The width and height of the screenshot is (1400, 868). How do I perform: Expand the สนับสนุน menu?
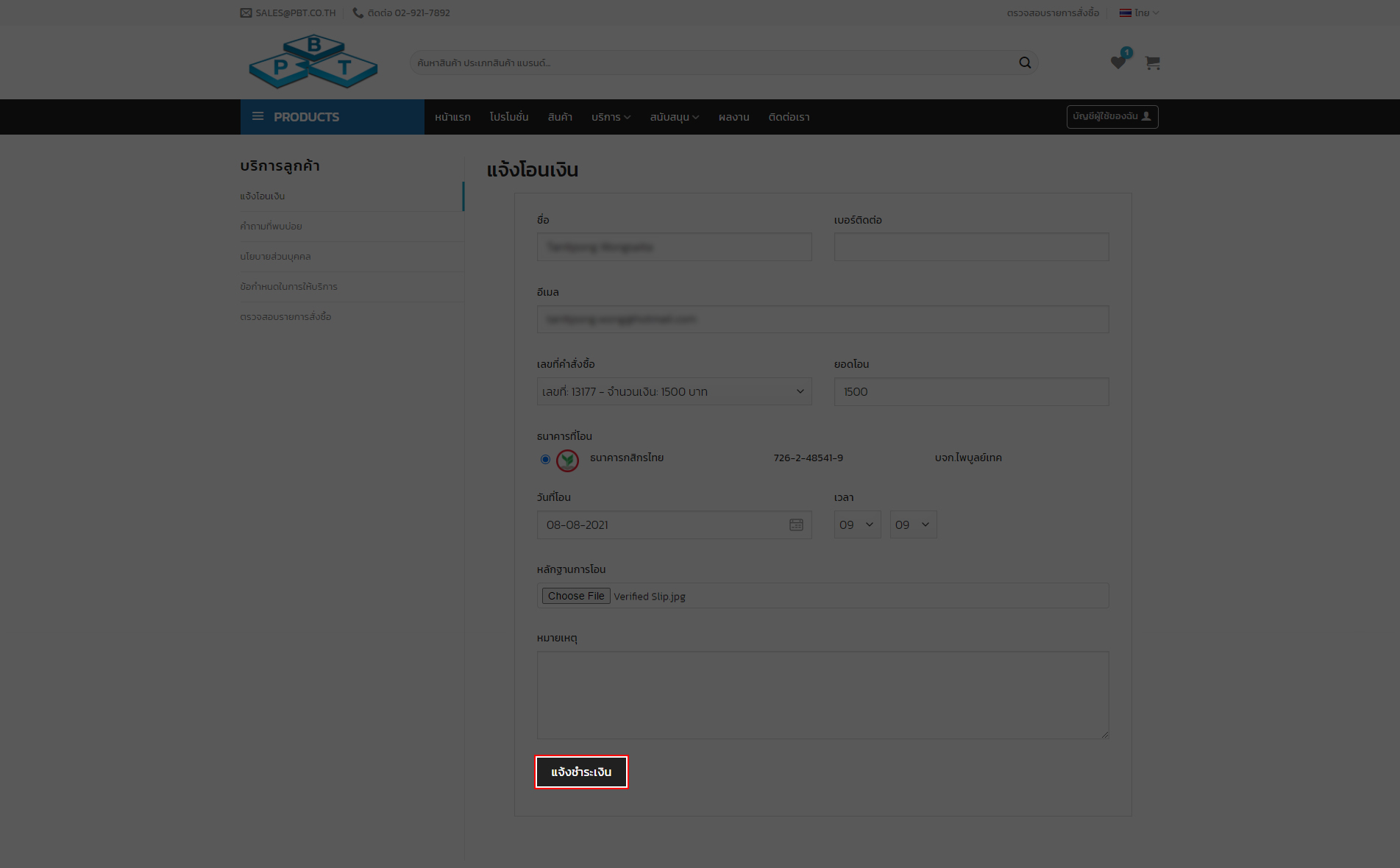[675, 117]
